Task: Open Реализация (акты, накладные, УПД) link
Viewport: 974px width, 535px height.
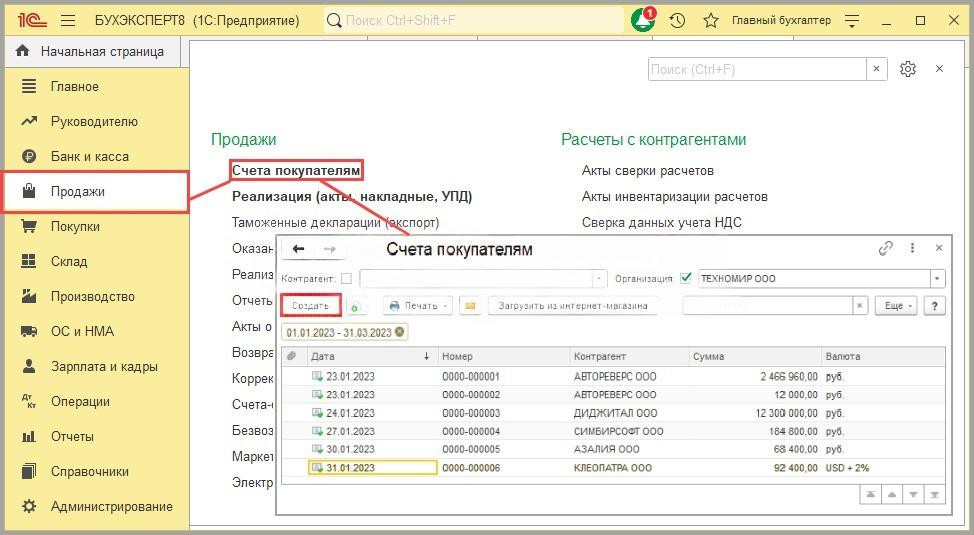Action: (x=352, y=196)
